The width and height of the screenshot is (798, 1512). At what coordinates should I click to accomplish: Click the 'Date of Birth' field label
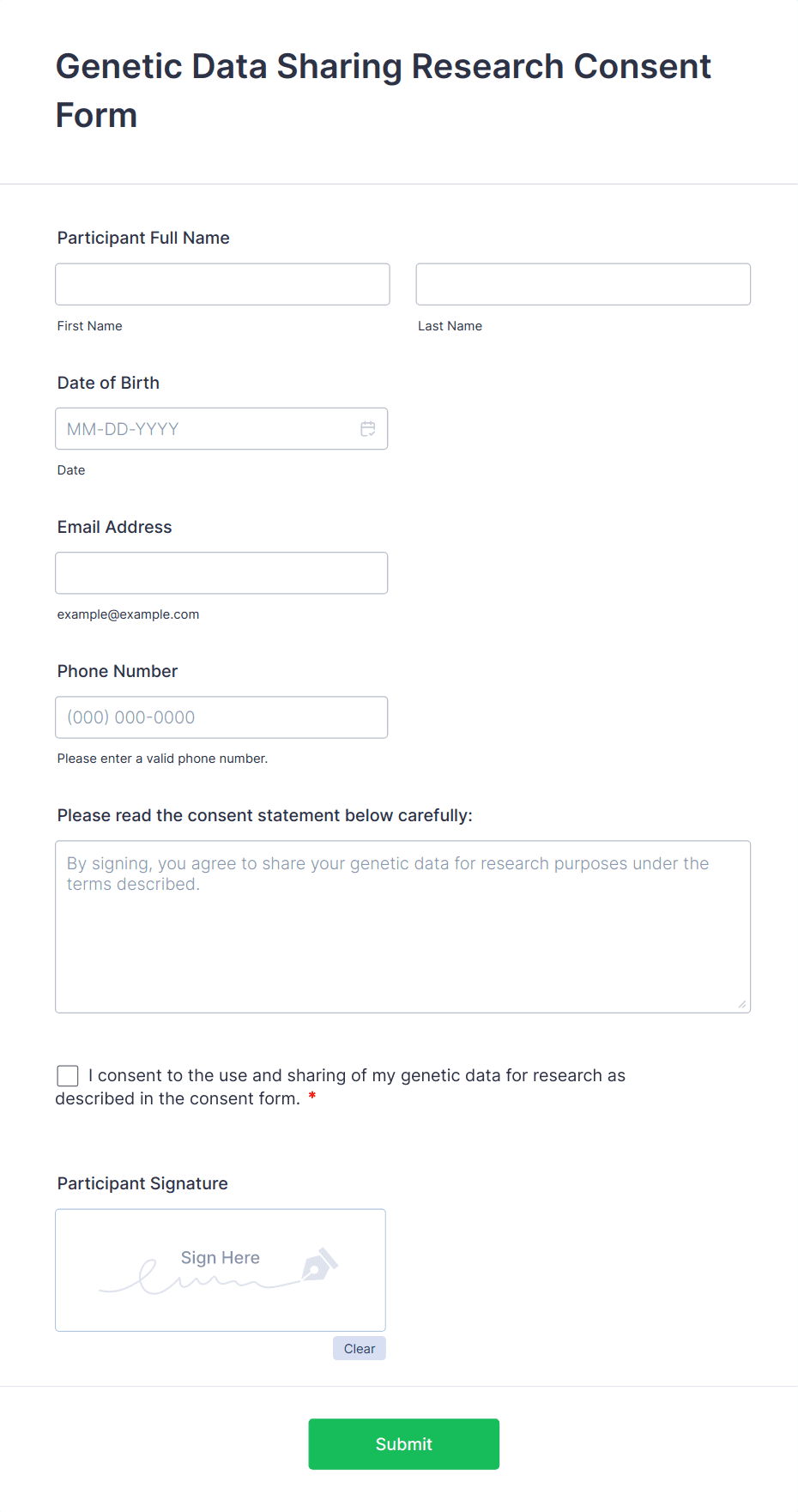coord(108,383)
